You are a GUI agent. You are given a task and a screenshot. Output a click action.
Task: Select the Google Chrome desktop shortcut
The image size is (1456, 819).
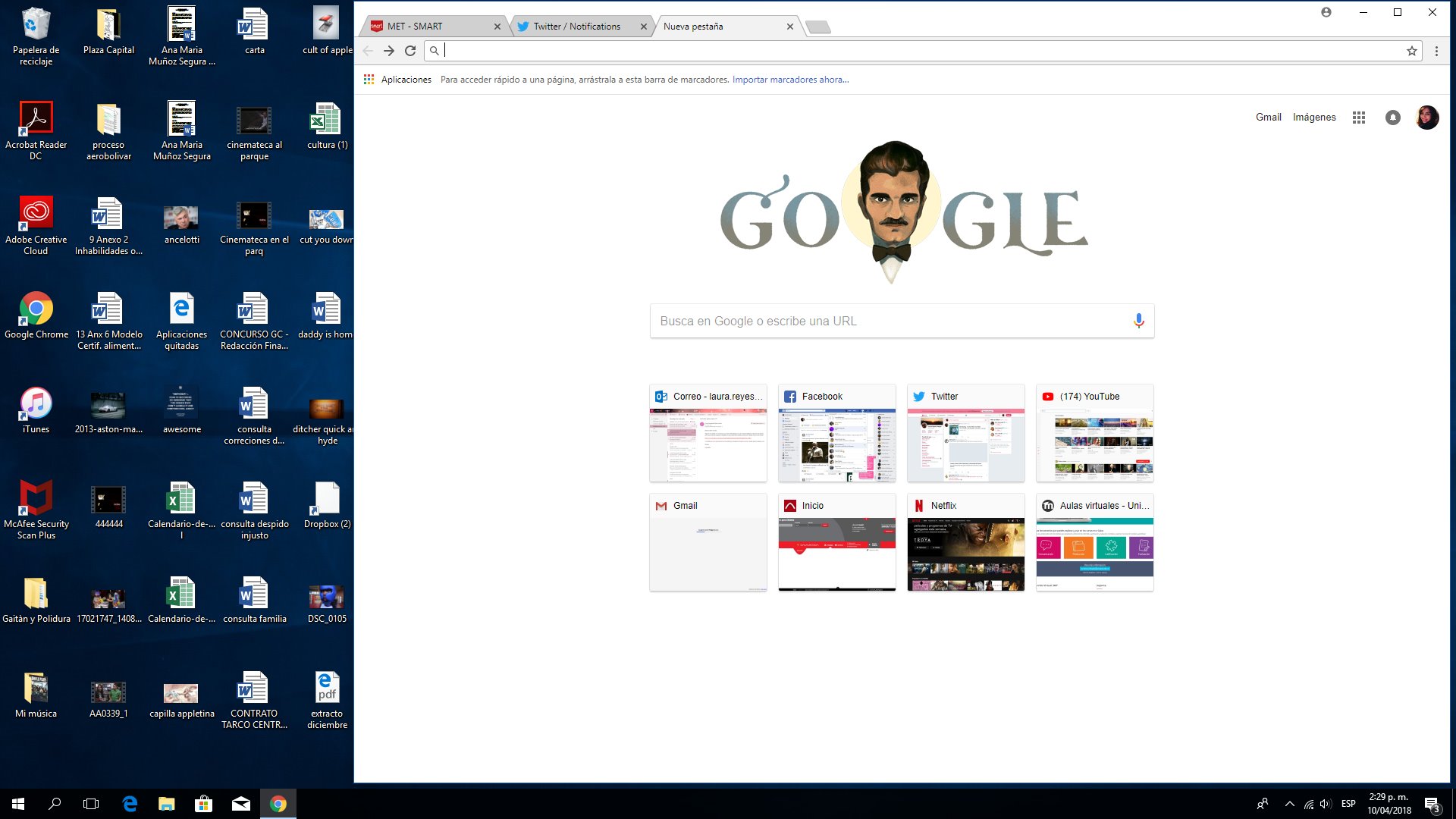[x=36, y=315]
